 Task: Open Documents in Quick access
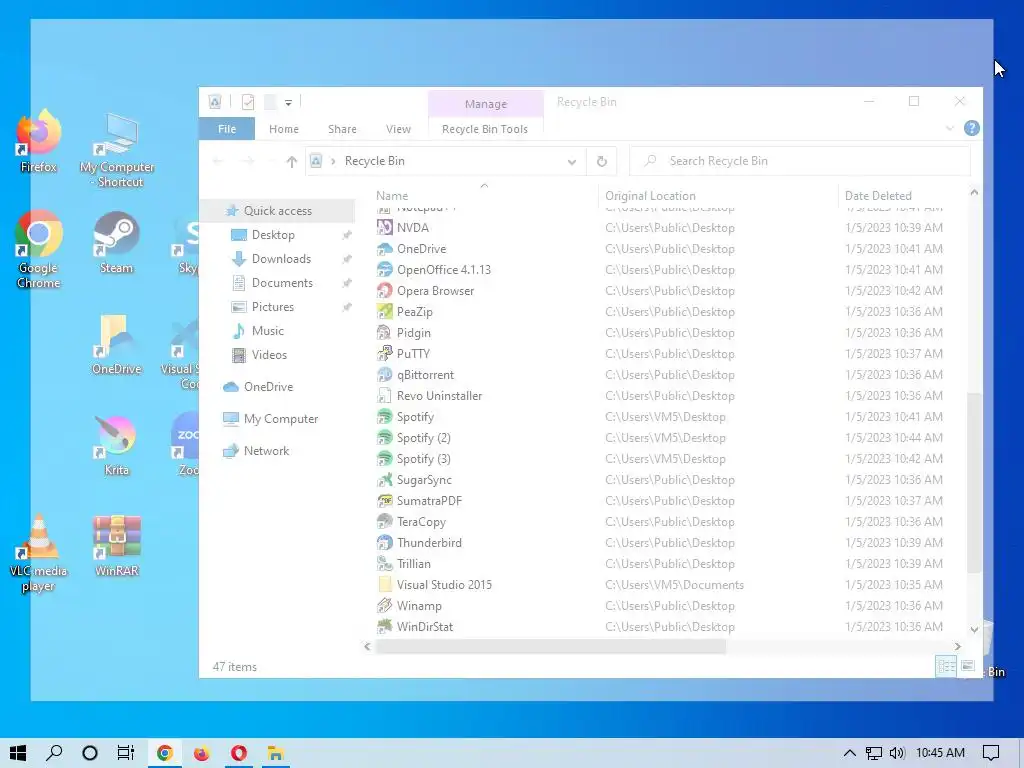pyautogui.click(x=282, y=283)
